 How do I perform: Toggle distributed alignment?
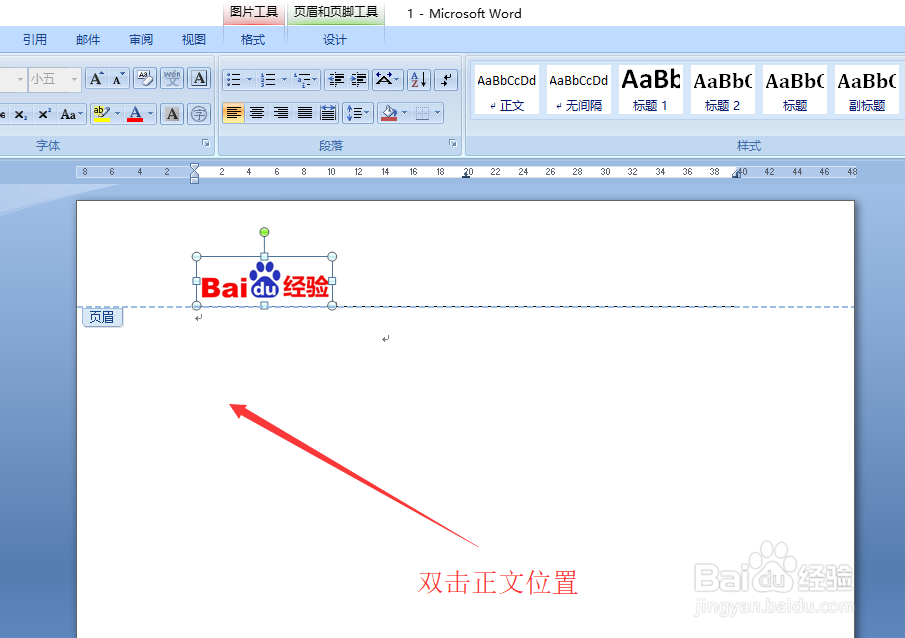[x=328, y=113]
